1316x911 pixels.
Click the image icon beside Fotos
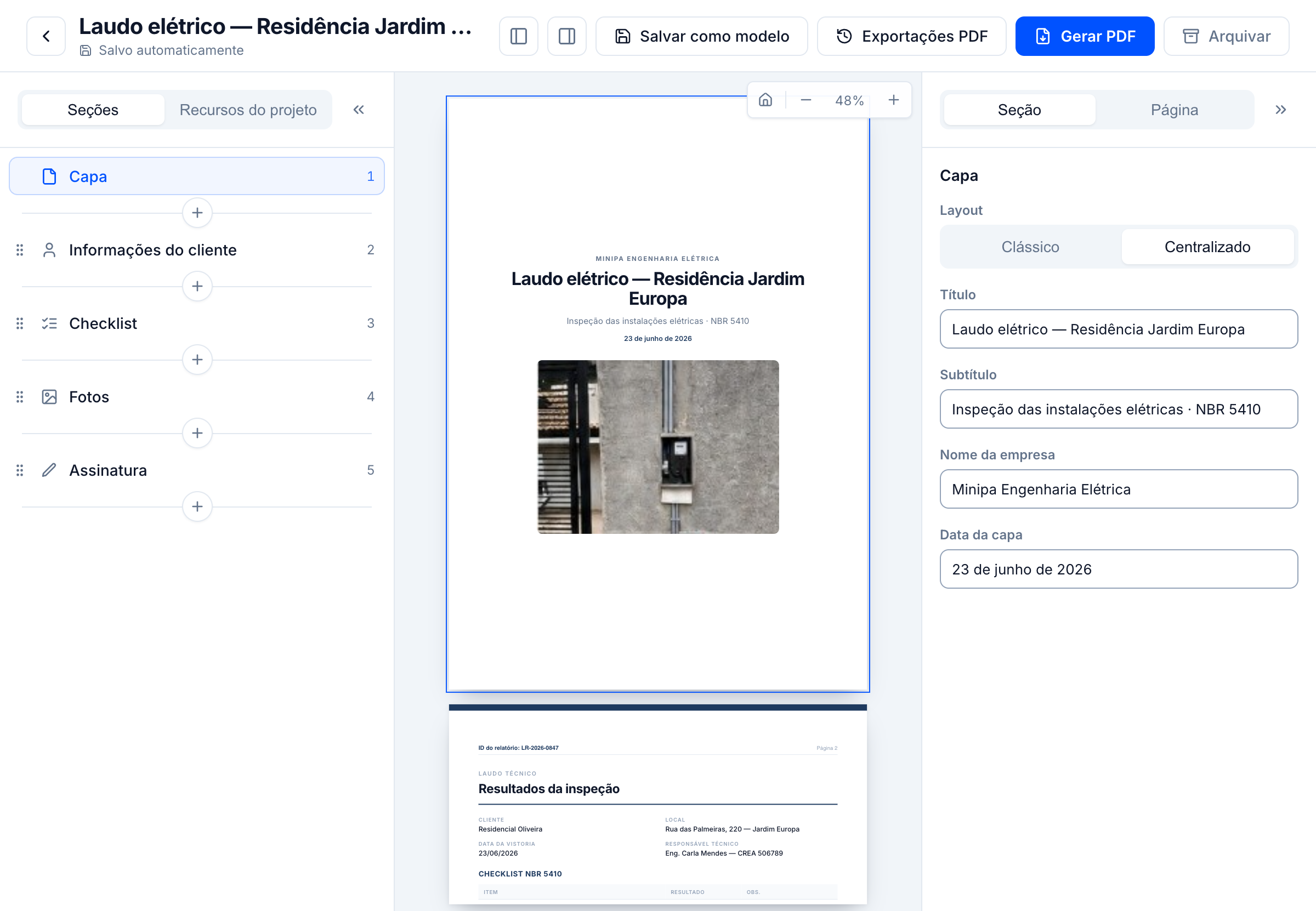pos(49,397)
